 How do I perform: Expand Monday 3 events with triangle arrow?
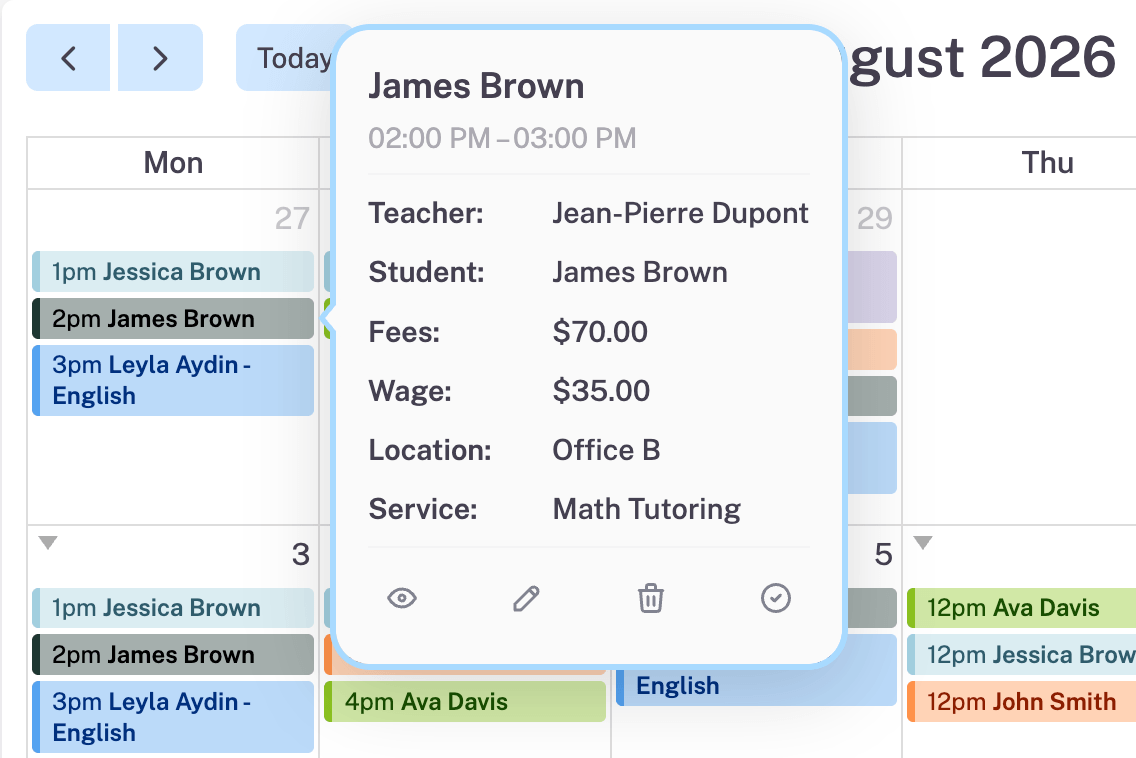48,542
